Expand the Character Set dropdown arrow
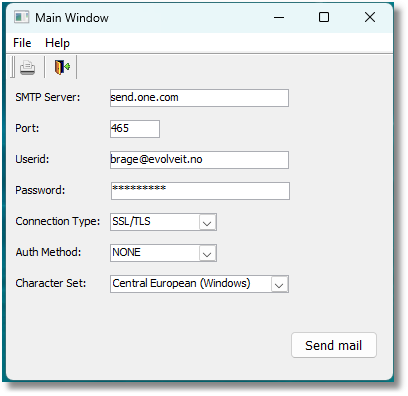 pyautogui.click(x=279, y=284)
